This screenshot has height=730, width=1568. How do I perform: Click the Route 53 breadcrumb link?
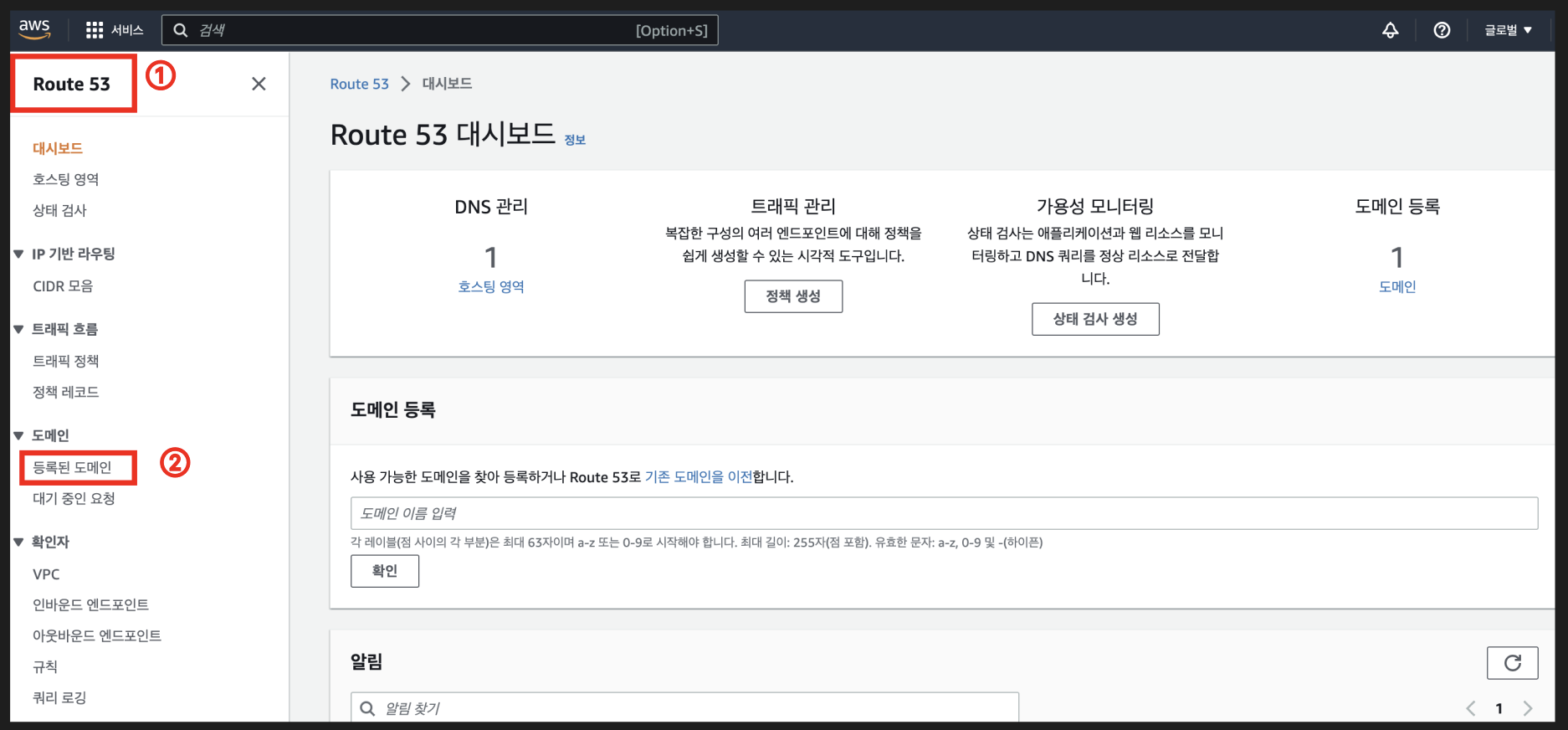pos(359,84)
